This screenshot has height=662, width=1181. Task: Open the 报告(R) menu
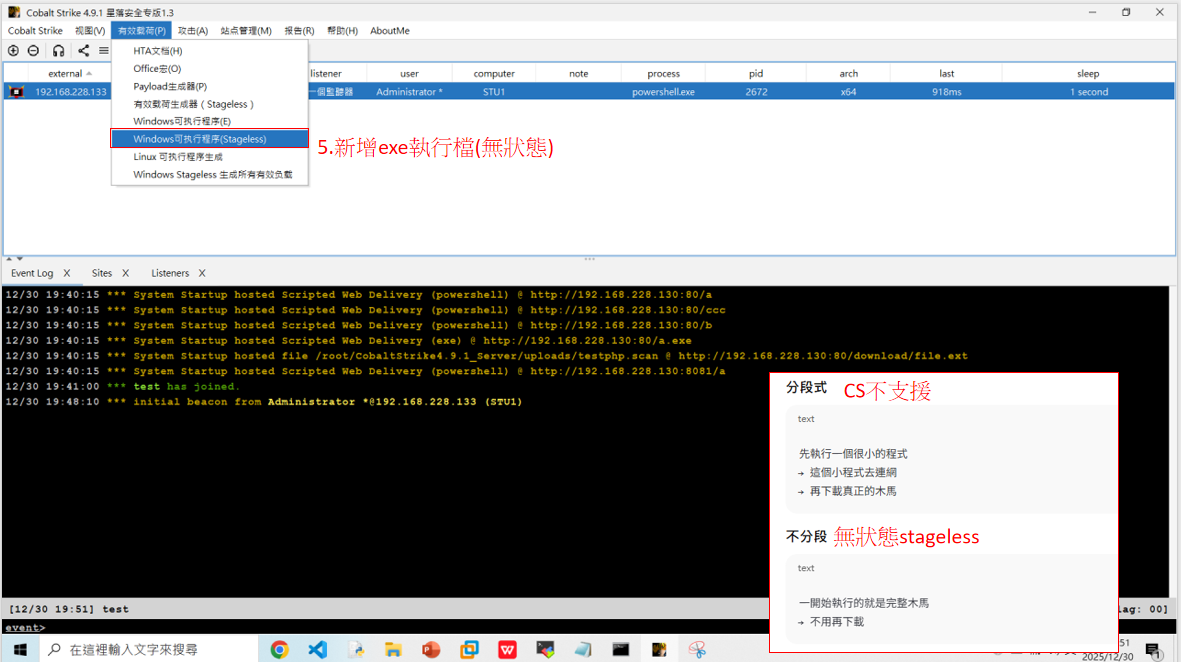click(x=299, y=31)
